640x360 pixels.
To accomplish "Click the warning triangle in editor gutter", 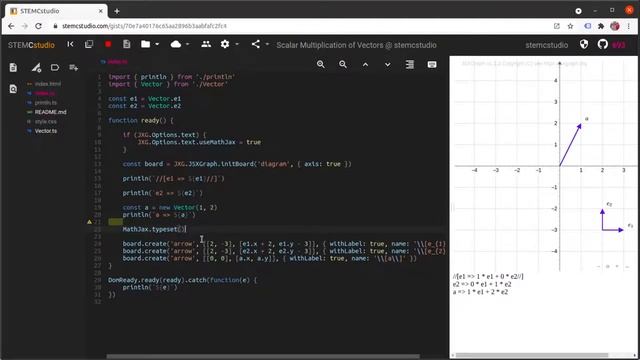I will [89, 222].
